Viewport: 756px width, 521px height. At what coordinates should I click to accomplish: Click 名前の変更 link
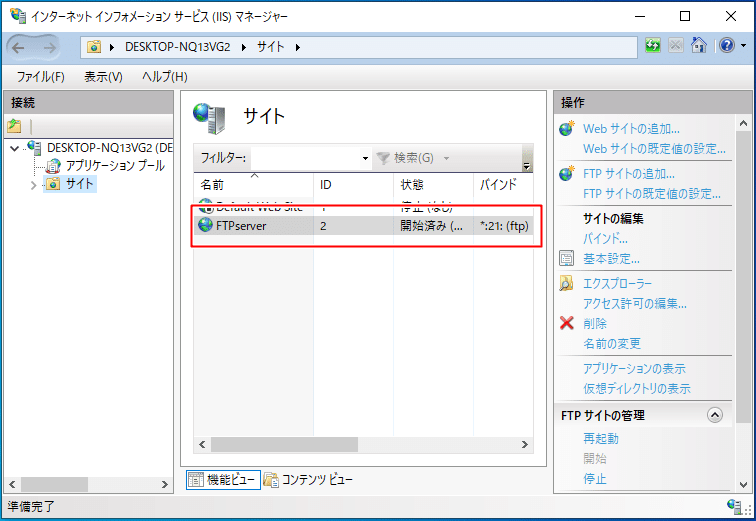pos(612,344)
